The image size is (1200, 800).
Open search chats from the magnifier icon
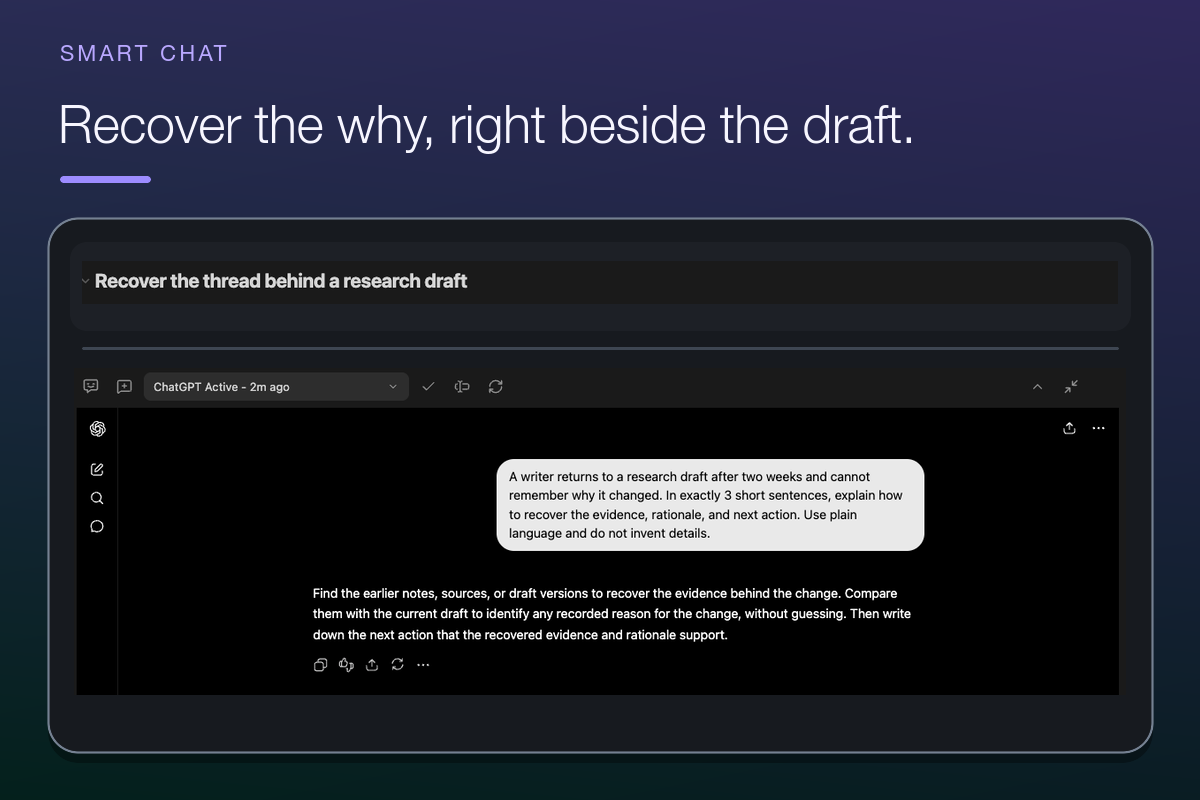click(x=97, y=498)
